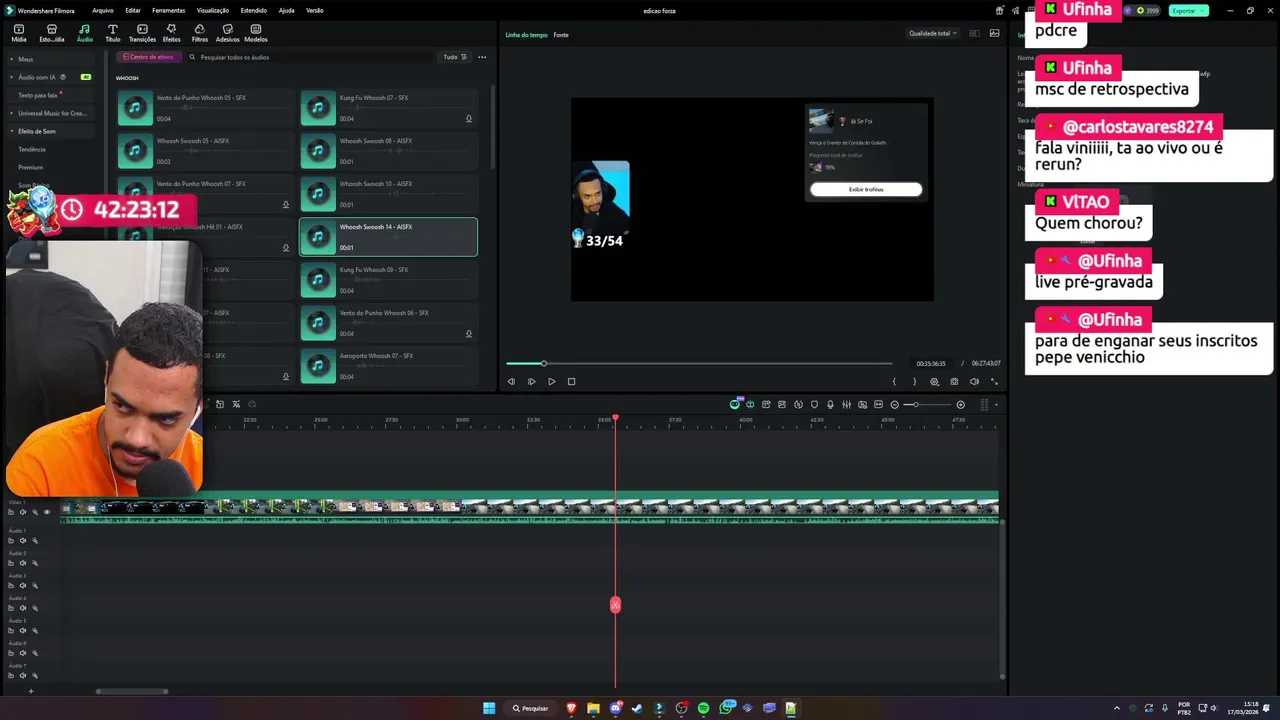Toggle Vídeo 1 track visibility eye
The width and height of the screenshot is (1280, 720).
click(46, 512)
